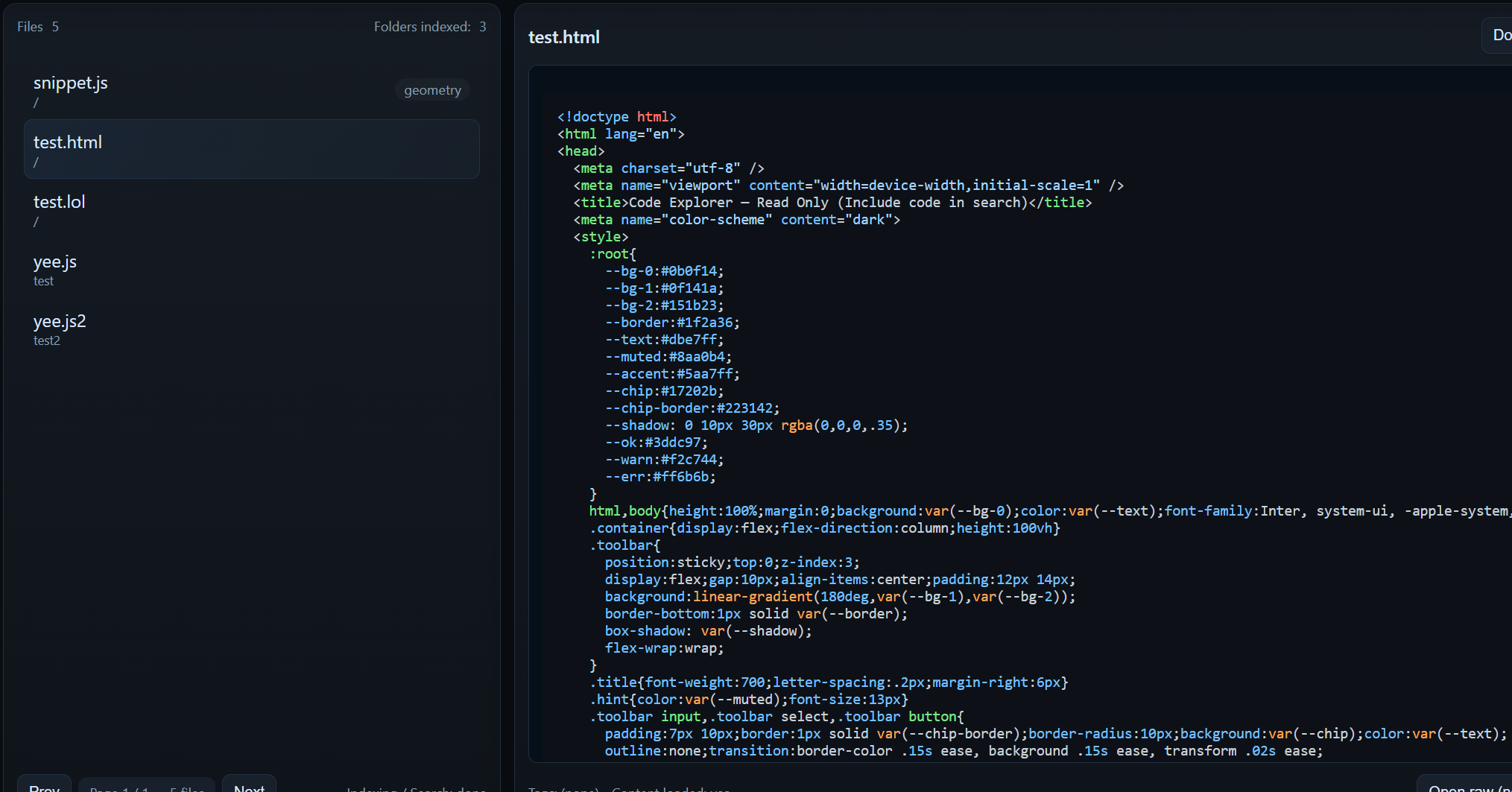Click the <title> Code Explorer line

(832, 203)
